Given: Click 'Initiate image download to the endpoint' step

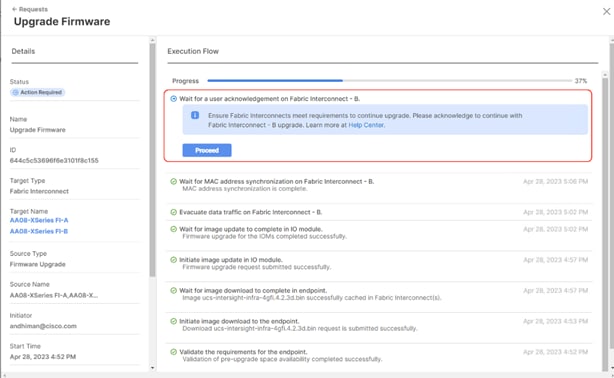Looking at the screenshot, I should pos(239,321).
